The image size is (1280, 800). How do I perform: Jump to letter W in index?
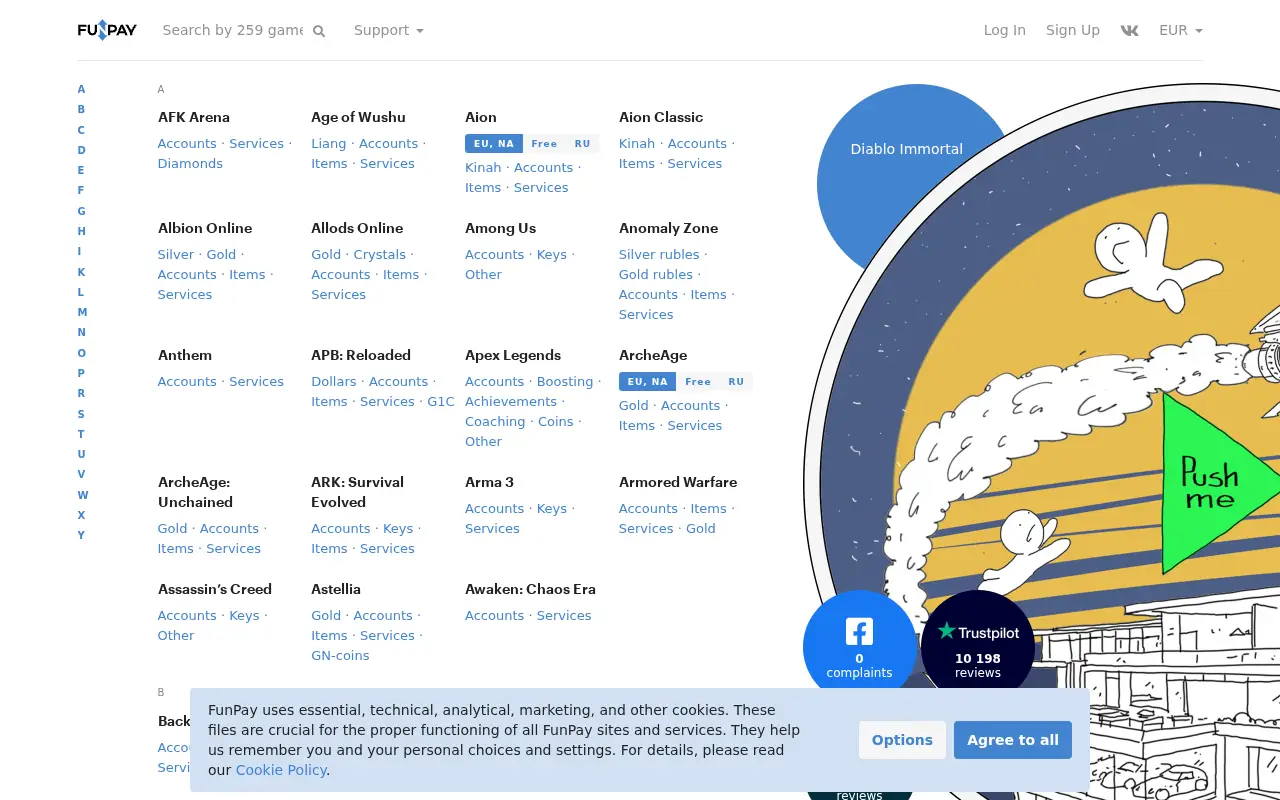(83, 495)
